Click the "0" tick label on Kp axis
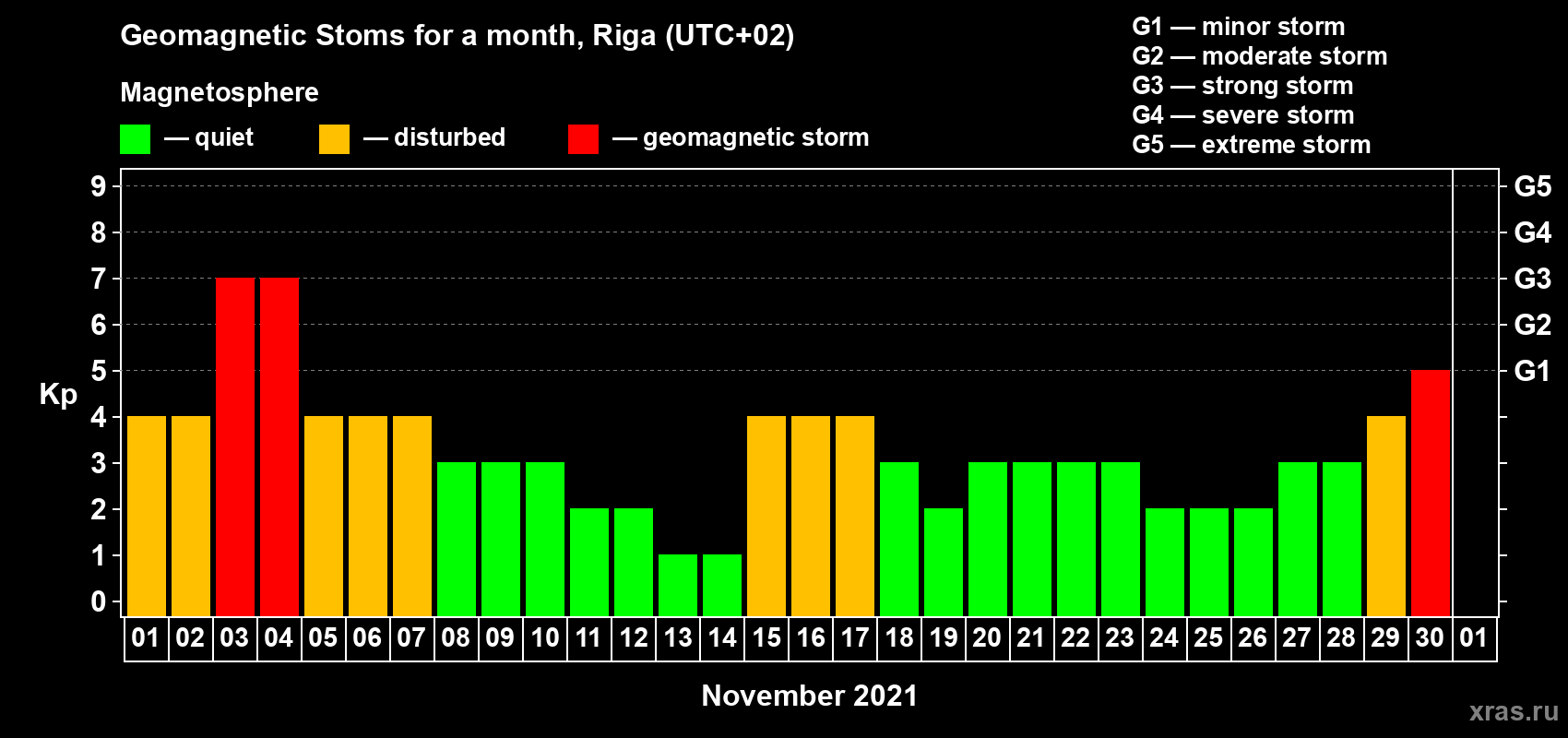 99,601
